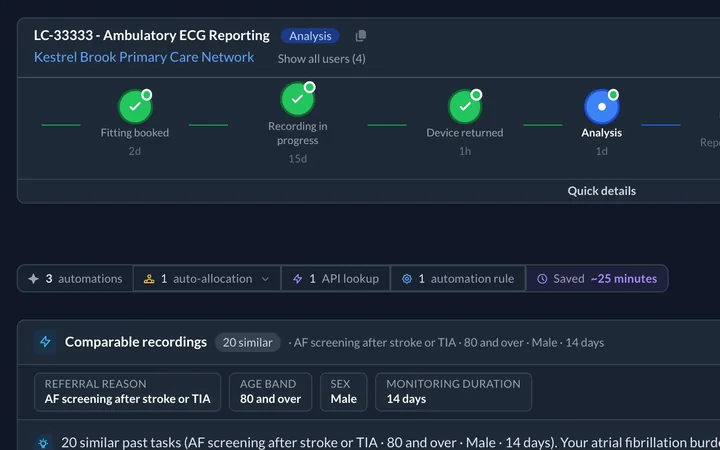The image size is (720, 450).
Task: Click the LC-33333 Ambulatory ECG Reporting title
Action: click(x=152, y=36)
